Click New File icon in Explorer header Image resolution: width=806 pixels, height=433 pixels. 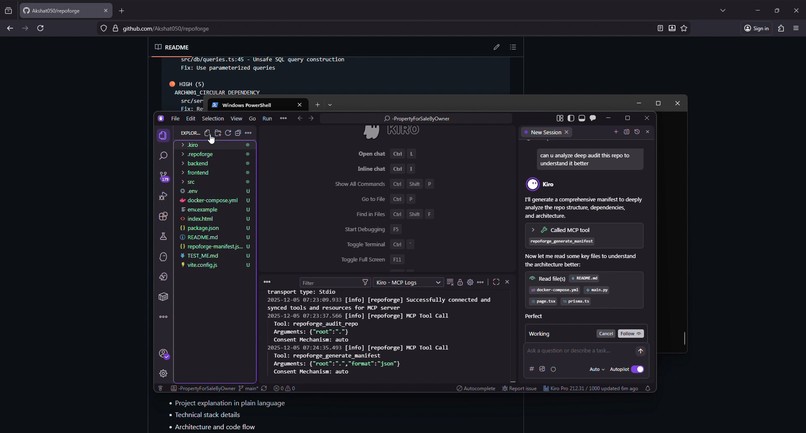[208, 133]
